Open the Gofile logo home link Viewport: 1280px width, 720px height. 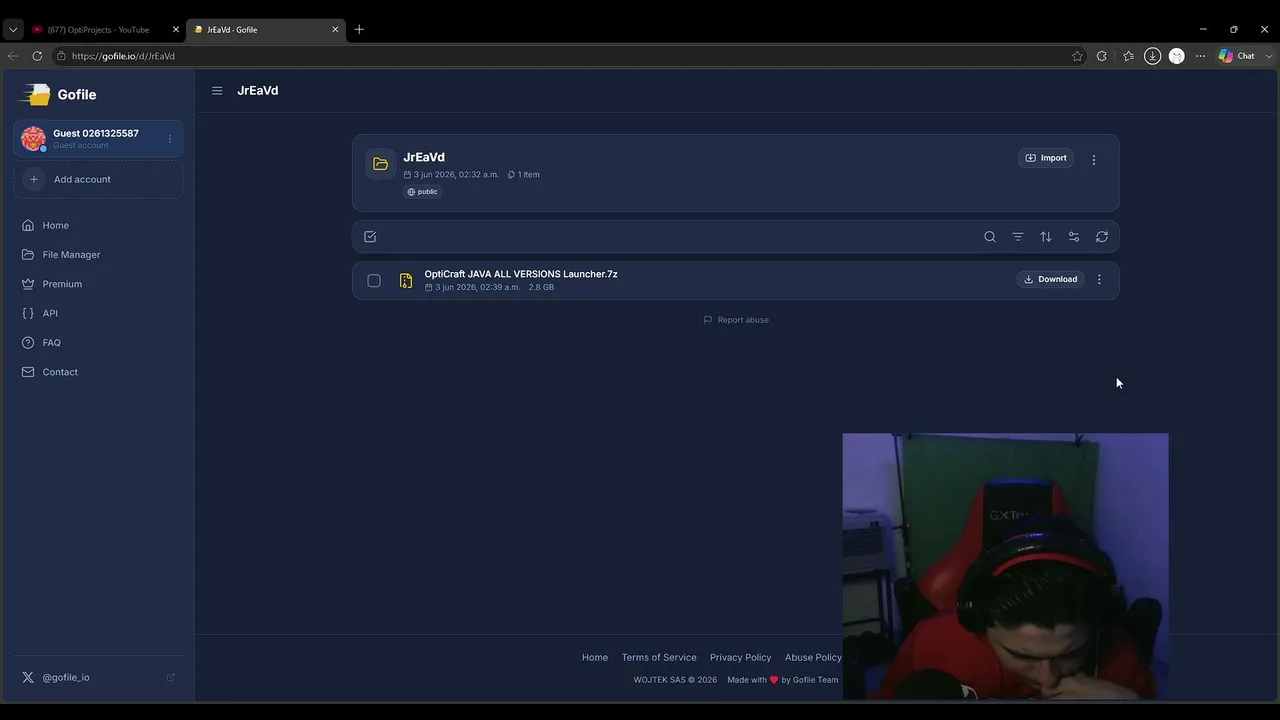click(59, 94)
